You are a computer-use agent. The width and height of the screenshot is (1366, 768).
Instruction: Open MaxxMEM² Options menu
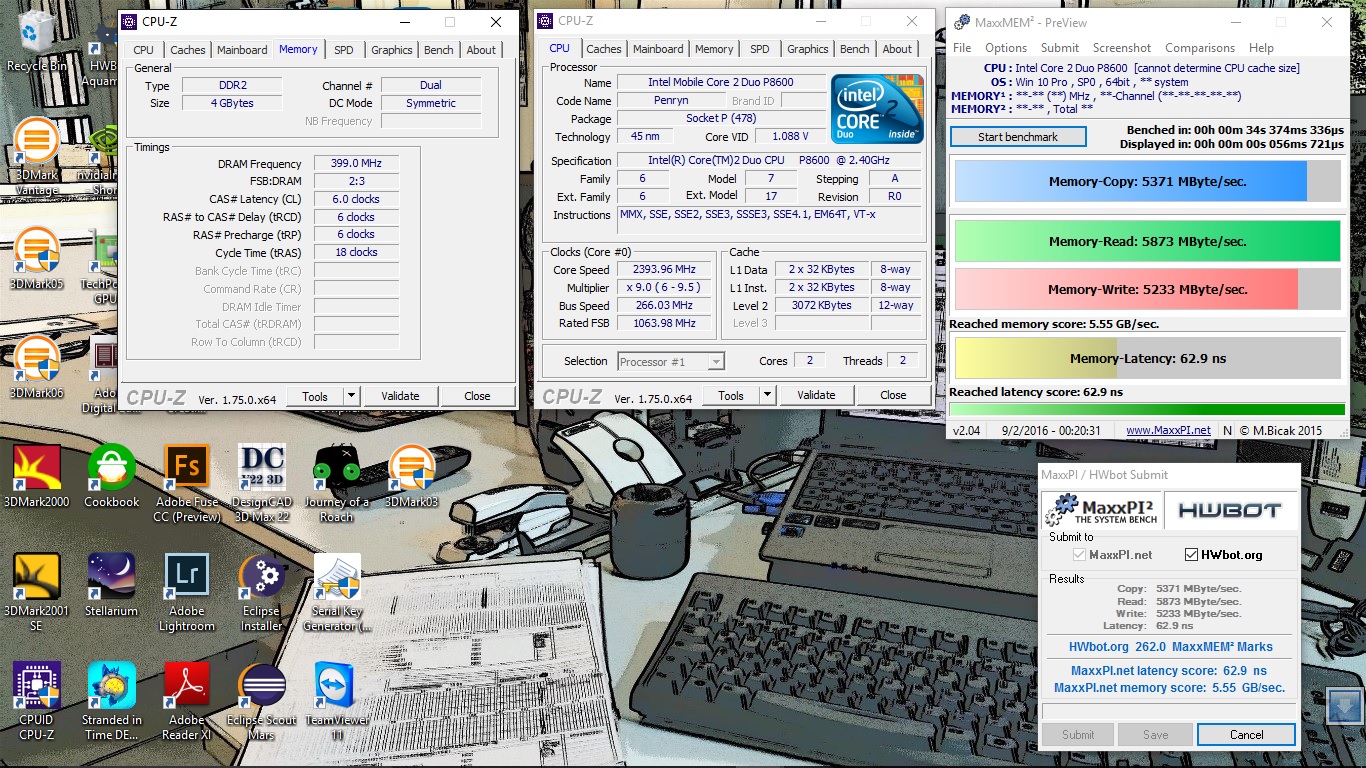(x=1006, y=48)
